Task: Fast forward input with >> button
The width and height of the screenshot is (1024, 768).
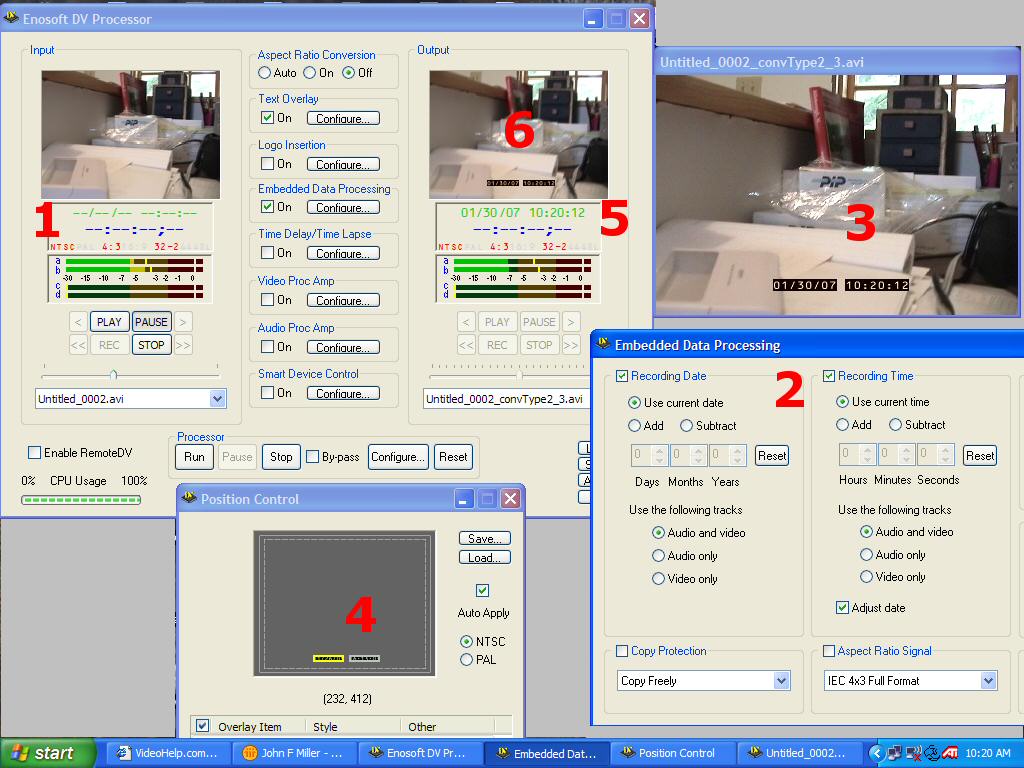Action: (183, 345)
